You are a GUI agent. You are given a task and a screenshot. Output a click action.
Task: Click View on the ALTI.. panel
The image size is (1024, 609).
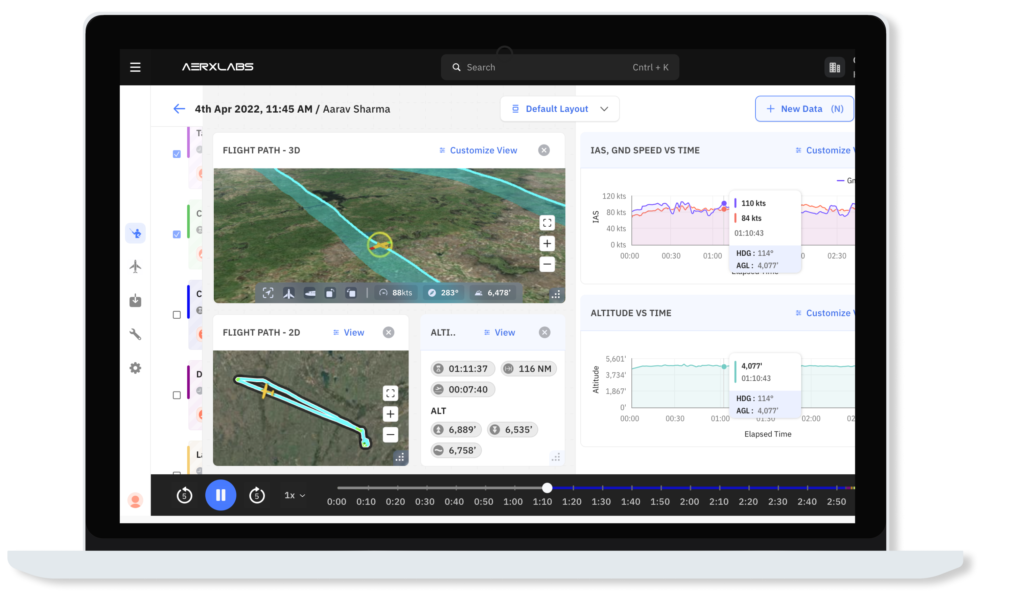coord(500,332)
